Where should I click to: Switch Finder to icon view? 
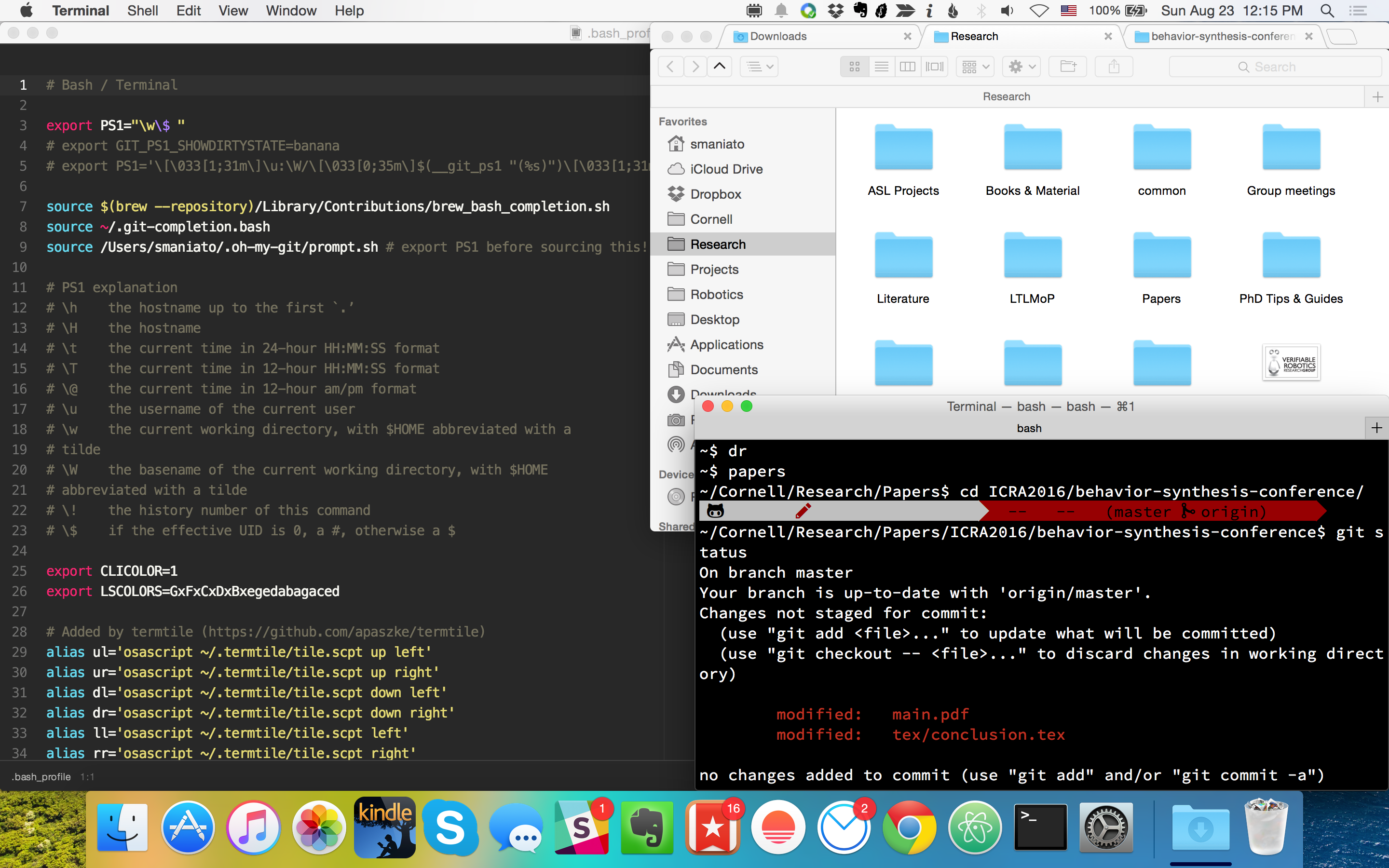[854, 67]
